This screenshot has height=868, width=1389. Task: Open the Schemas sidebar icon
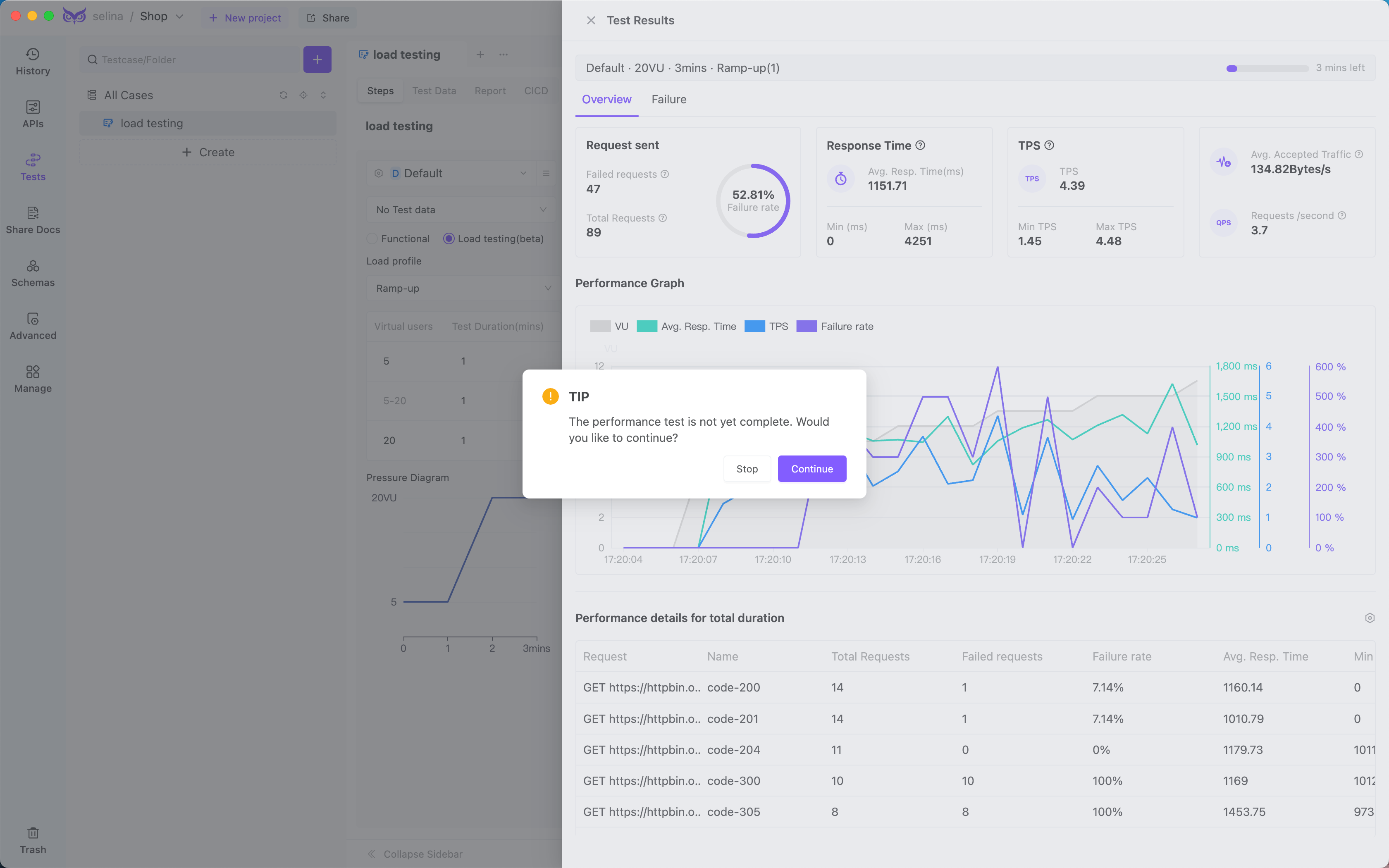pyautogui.click(x=33, y=273)
